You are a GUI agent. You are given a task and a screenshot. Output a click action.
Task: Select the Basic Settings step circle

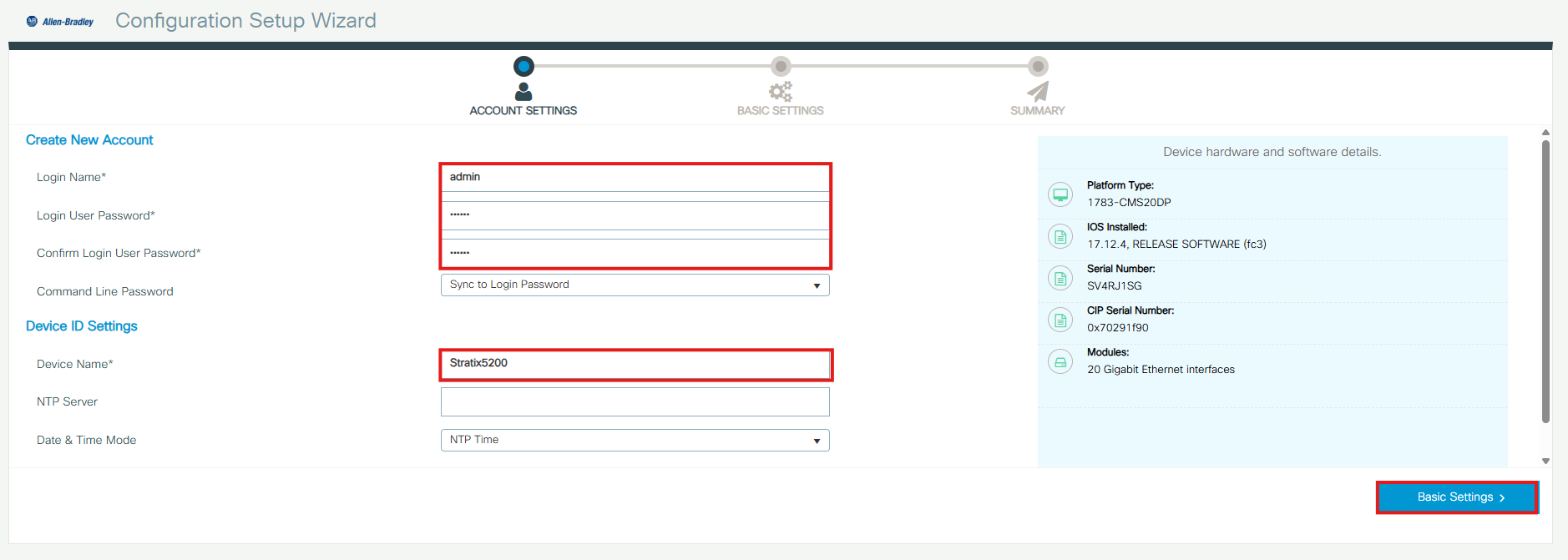click(x=781, y=66)
